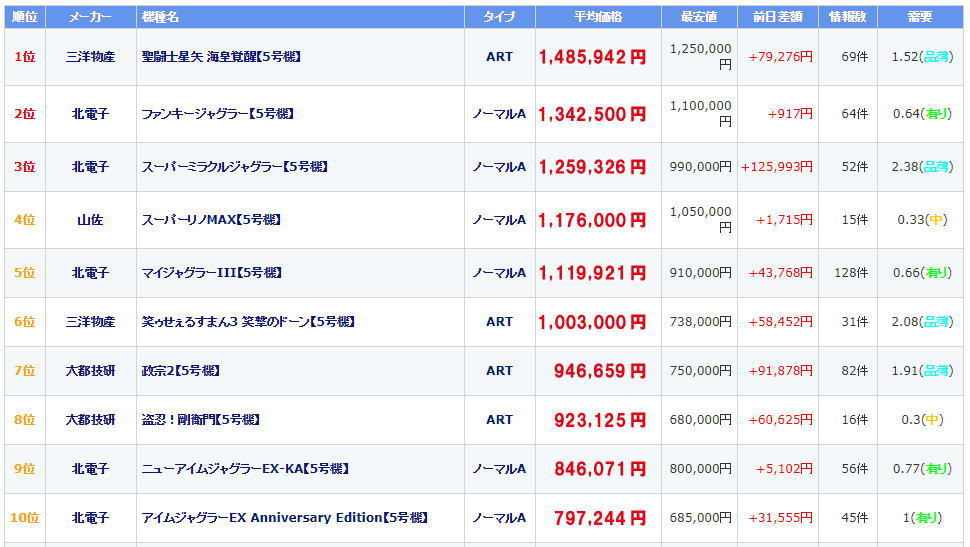Click average price 1,003,000円
970x547 pixels.
tap(592, 322)
